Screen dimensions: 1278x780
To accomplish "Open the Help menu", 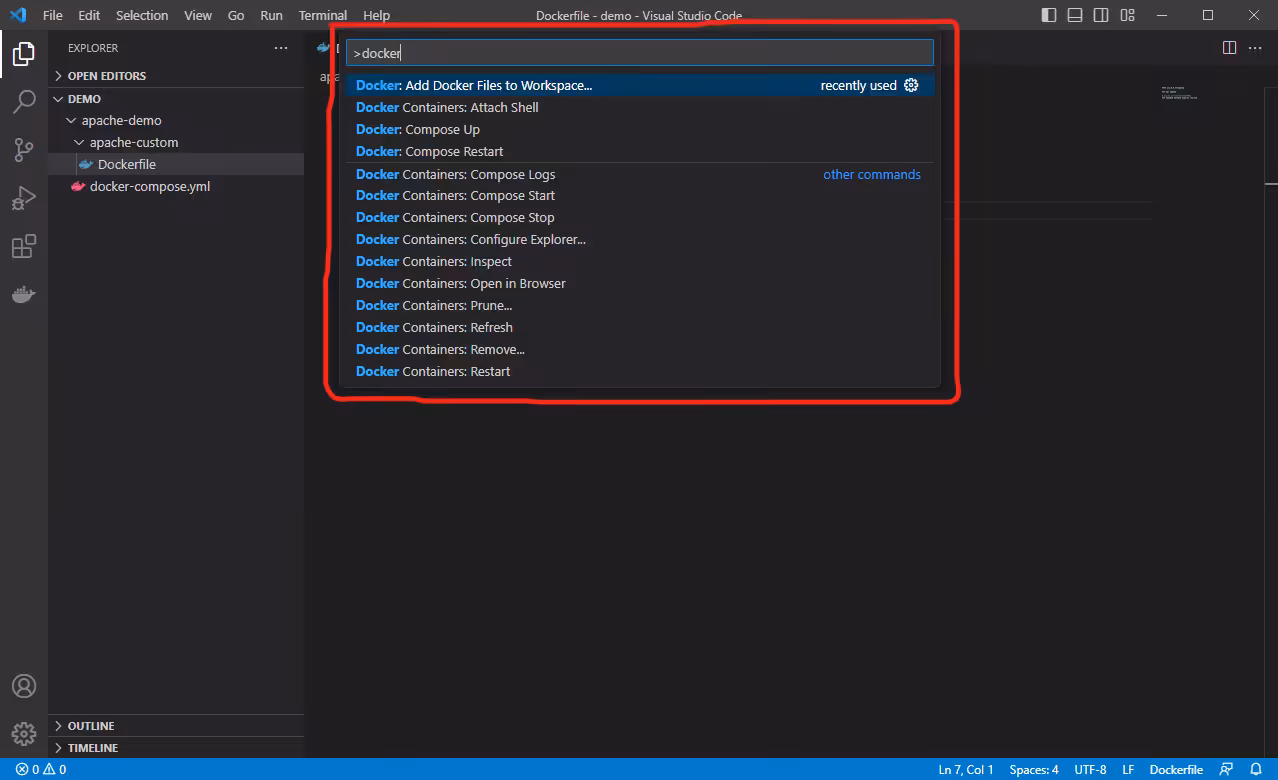I will point(377,15).
